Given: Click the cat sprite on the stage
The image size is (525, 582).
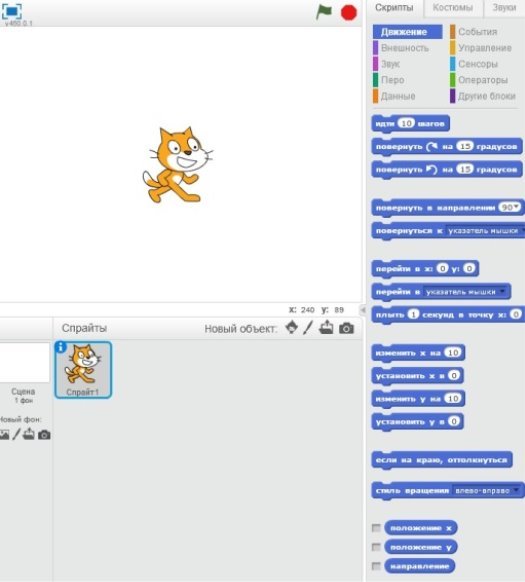Looking at the screenshot, I should [177, 165].
